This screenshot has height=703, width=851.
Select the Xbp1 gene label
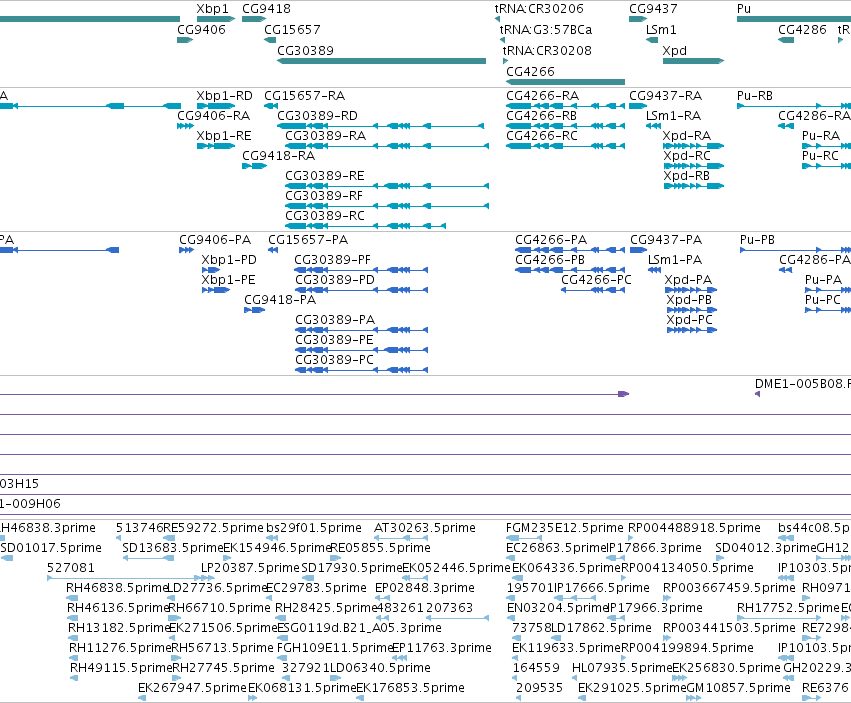[212, 9]
